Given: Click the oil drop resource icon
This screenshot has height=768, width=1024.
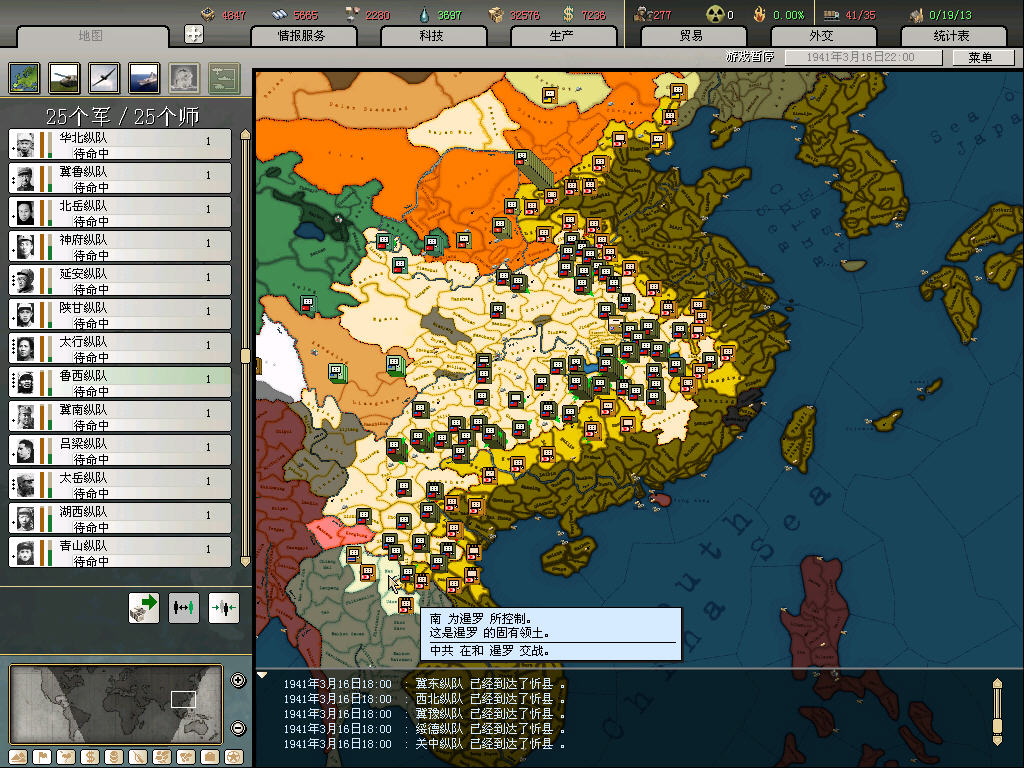Looking at the screenshot, I should 424,14.
